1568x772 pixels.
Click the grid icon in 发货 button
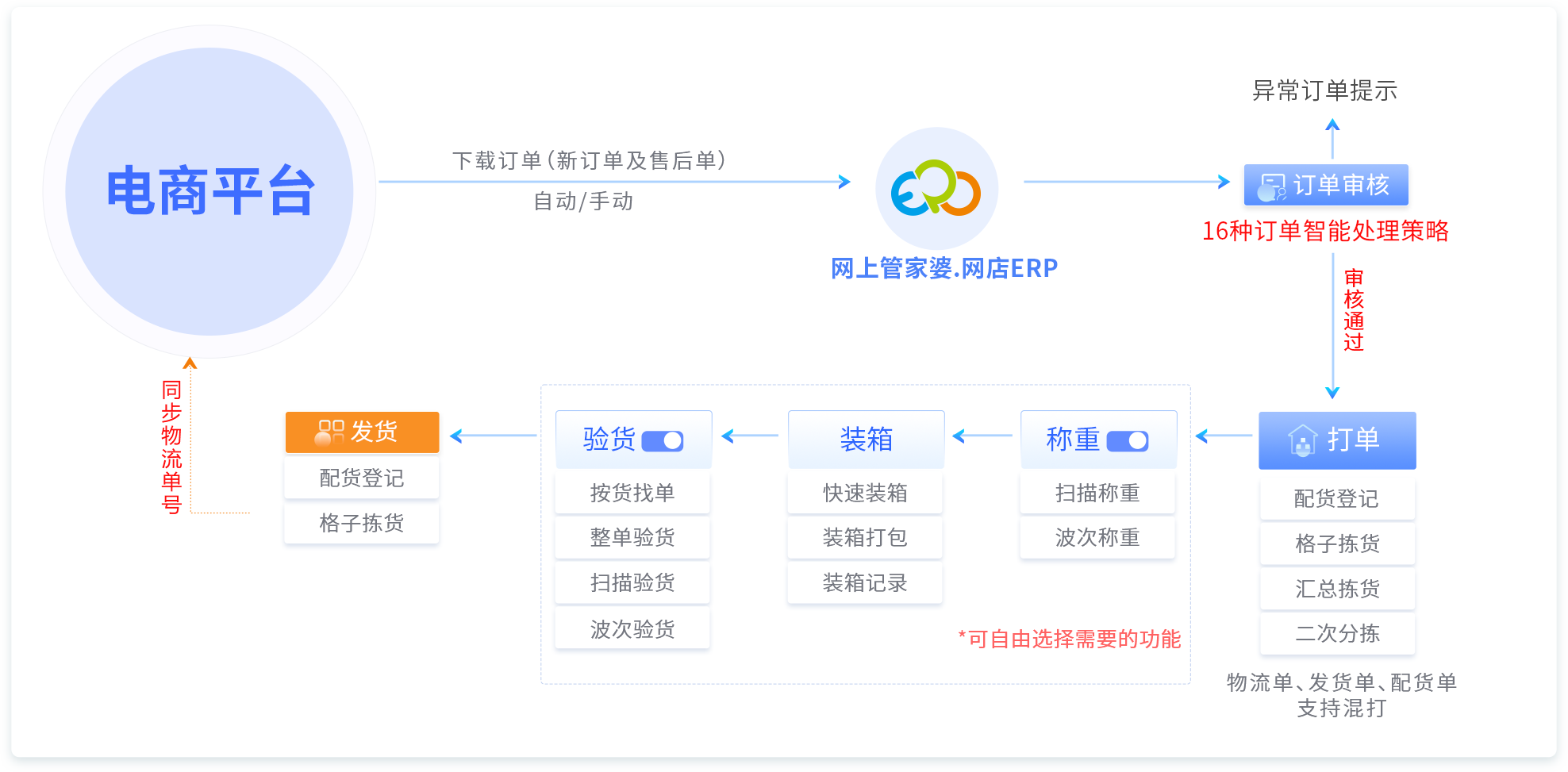click(330, 432)
